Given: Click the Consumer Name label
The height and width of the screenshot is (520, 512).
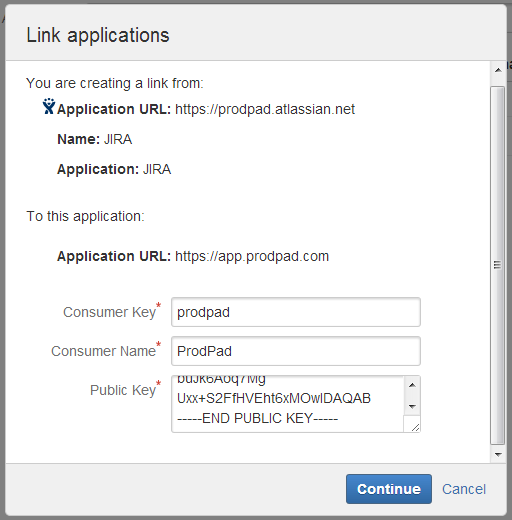Looking at the screenshot, I should 103,351.
